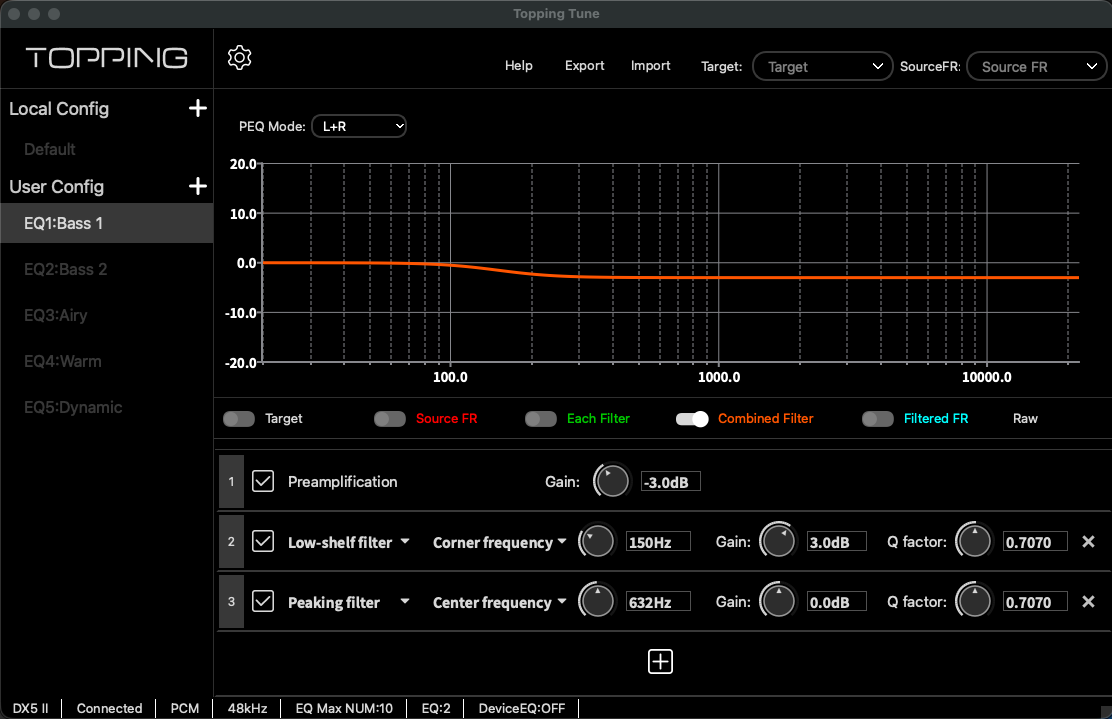Open the Help menu

518,65
